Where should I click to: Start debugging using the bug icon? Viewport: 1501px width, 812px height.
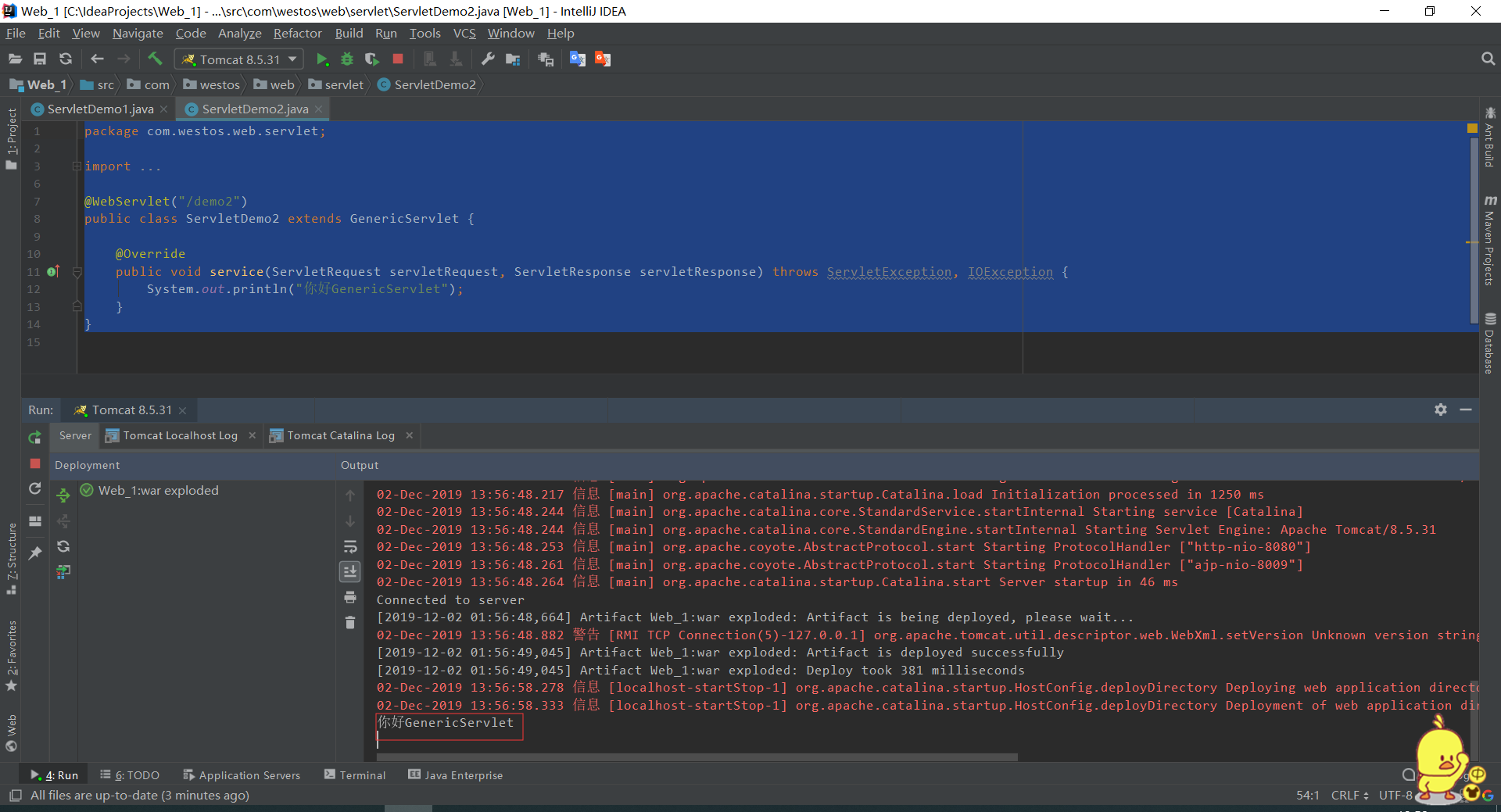click(x=346, y=59)
